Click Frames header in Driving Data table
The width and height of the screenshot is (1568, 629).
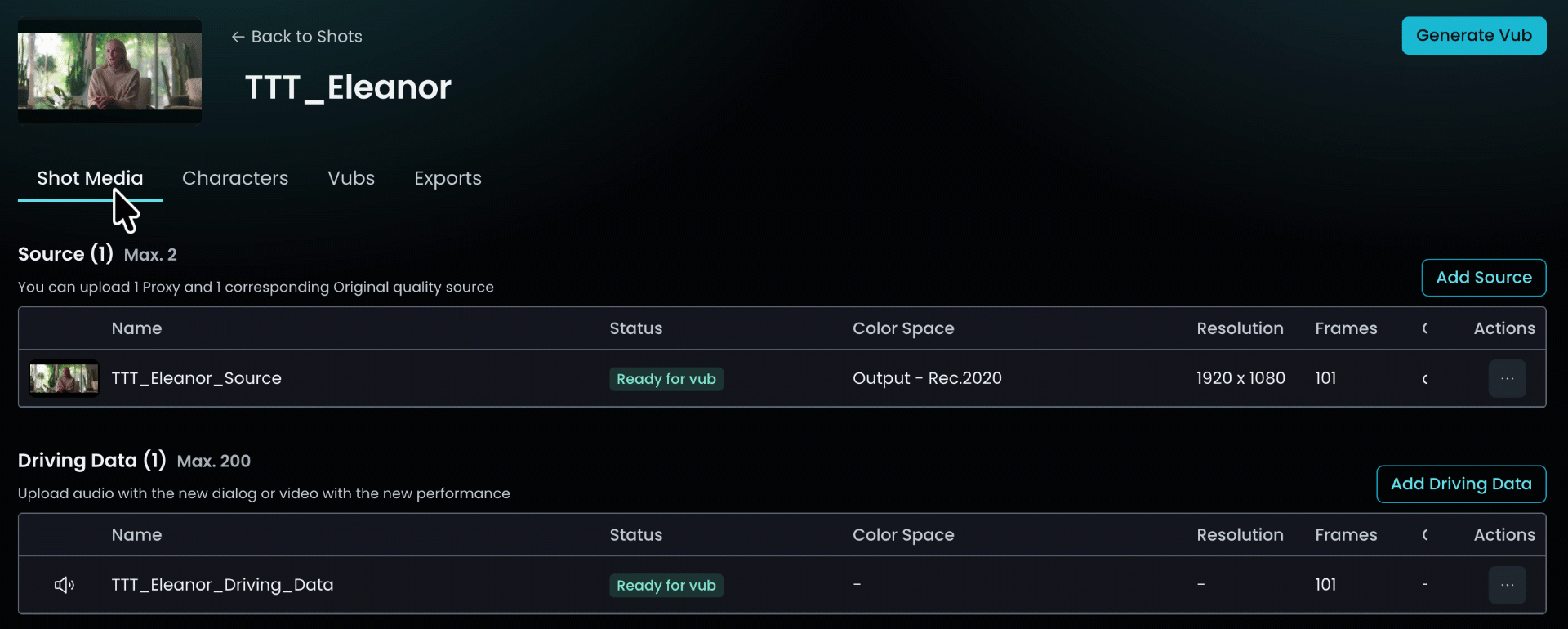1346,535
